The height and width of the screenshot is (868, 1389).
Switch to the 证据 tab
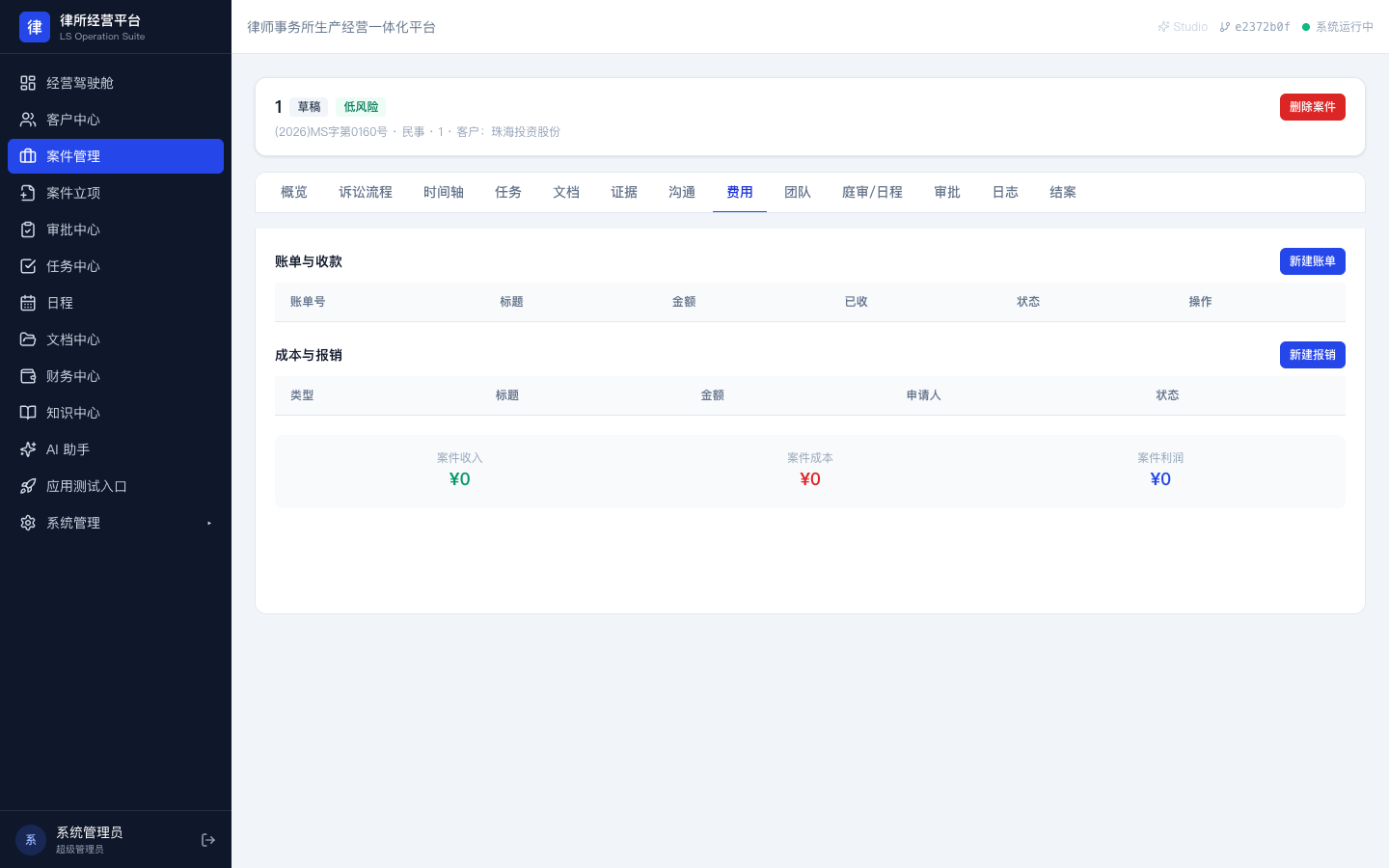coord(624,192)
